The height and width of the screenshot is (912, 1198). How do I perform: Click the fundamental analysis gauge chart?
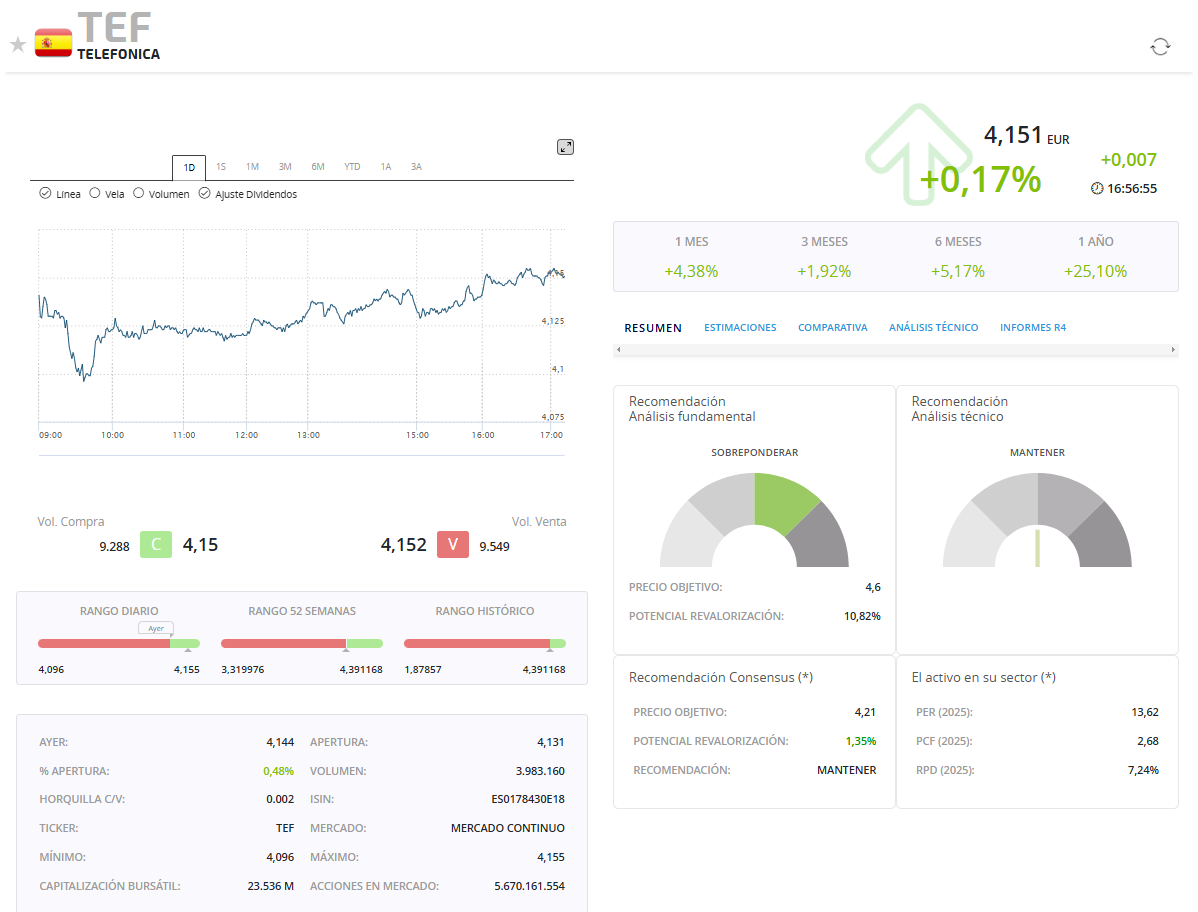point(754,519)
